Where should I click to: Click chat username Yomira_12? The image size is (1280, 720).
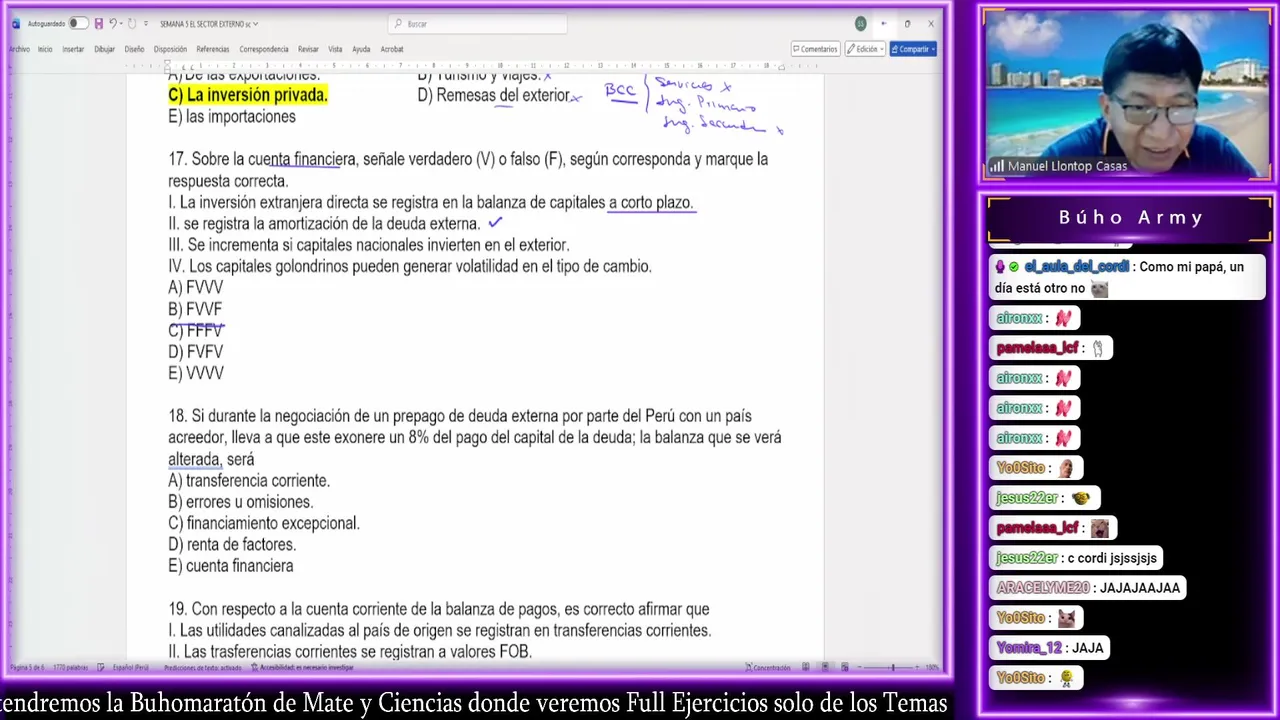1029,648
